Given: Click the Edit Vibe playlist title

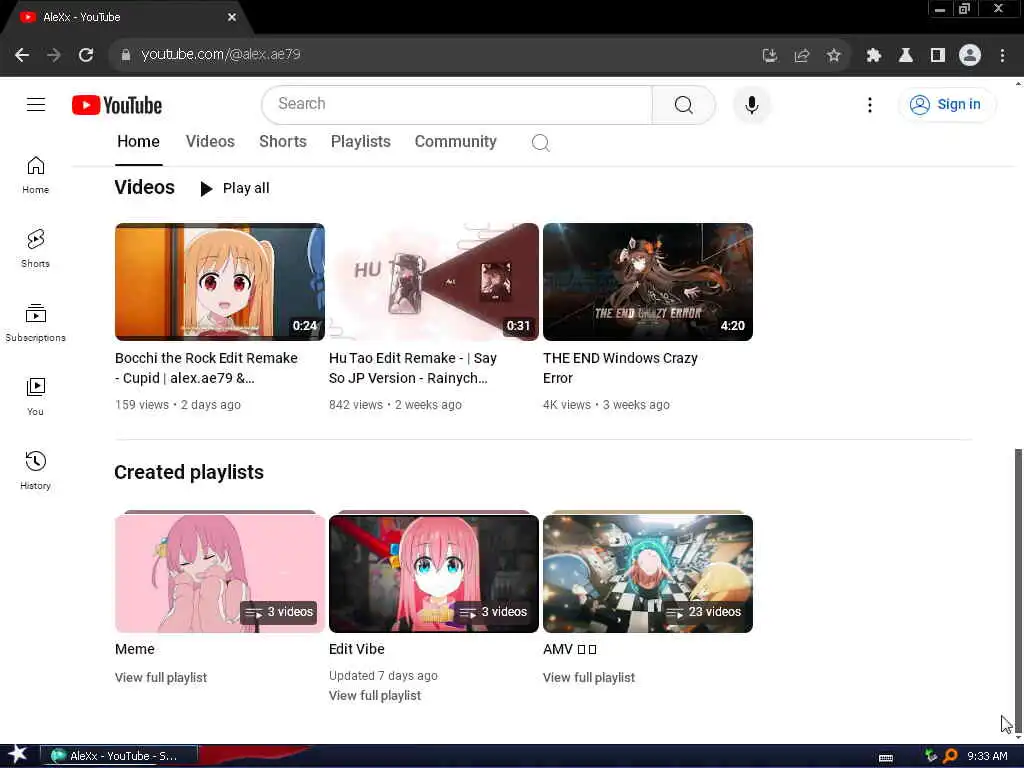Looking at the screenshot, I should (x=357, y=649).
